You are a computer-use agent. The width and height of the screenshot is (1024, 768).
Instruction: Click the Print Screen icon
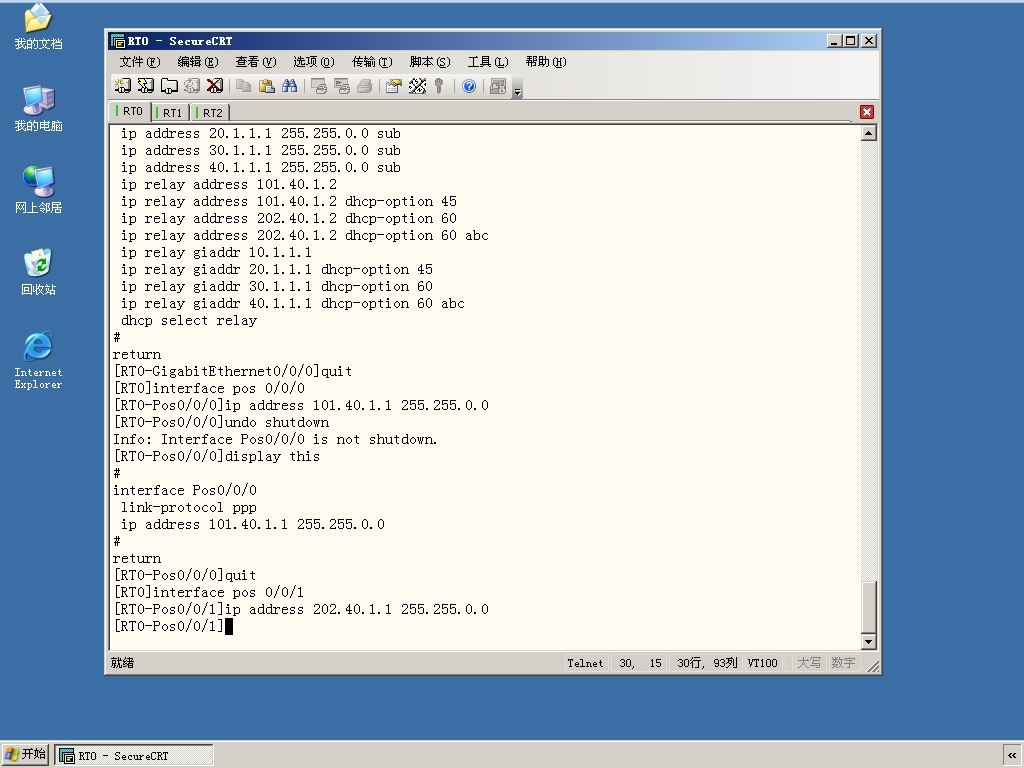(319, 86)
